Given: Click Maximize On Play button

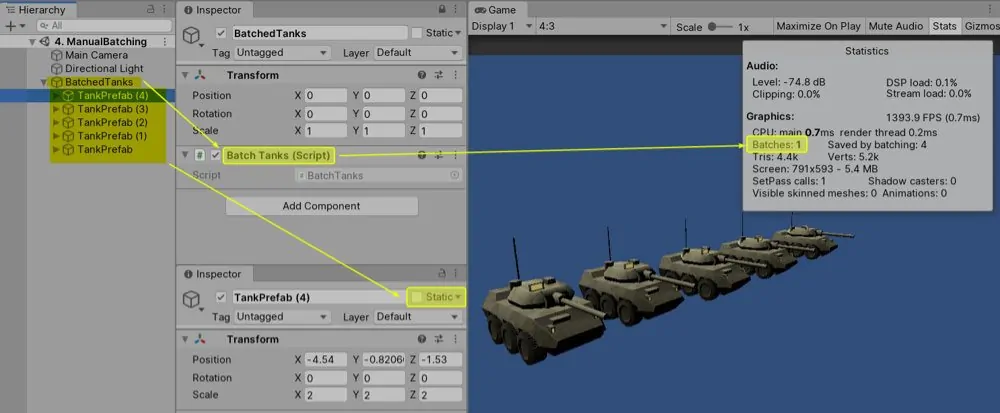Looking at the screenshot, I should point(818,27).
